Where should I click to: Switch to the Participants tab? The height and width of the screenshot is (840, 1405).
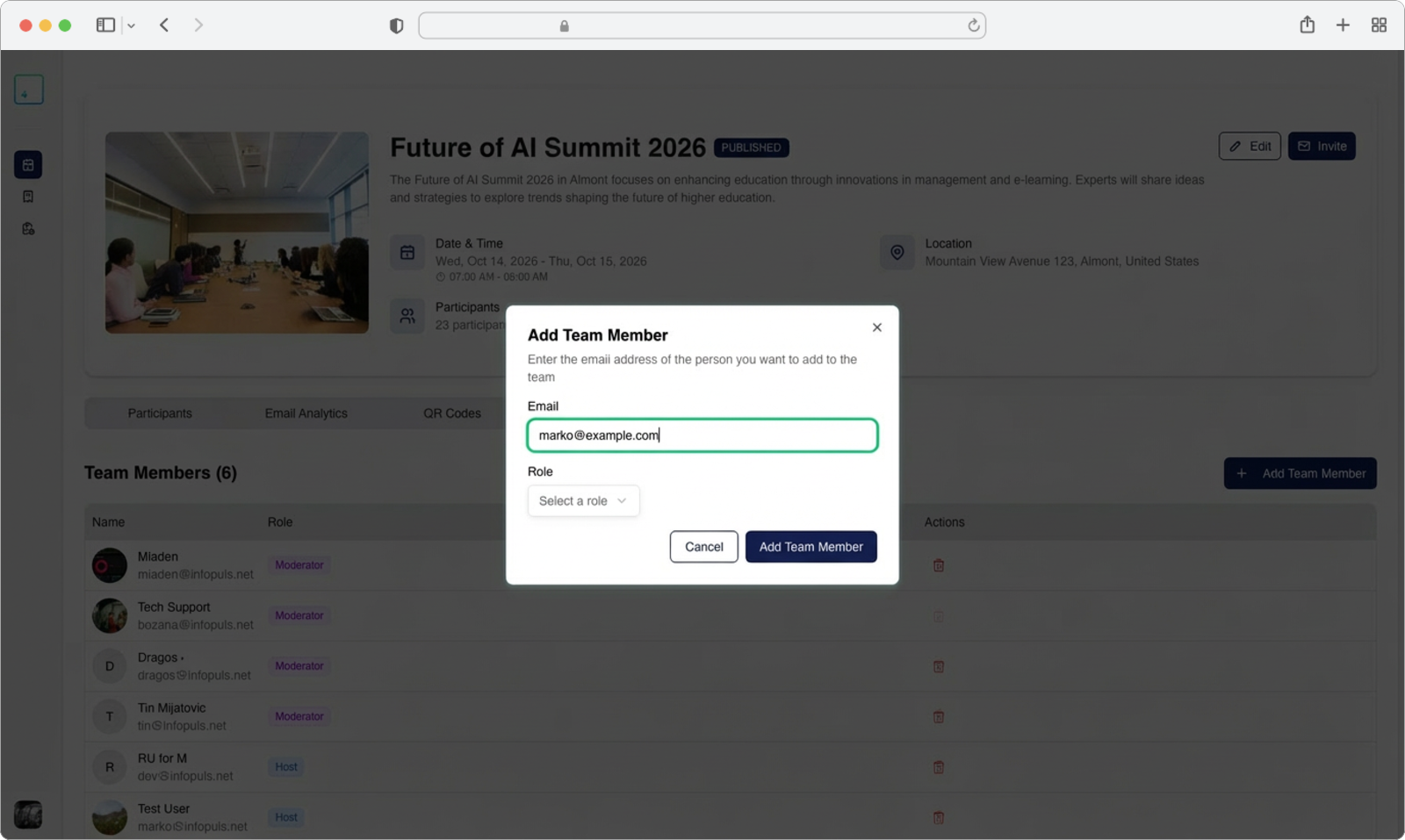160,413
